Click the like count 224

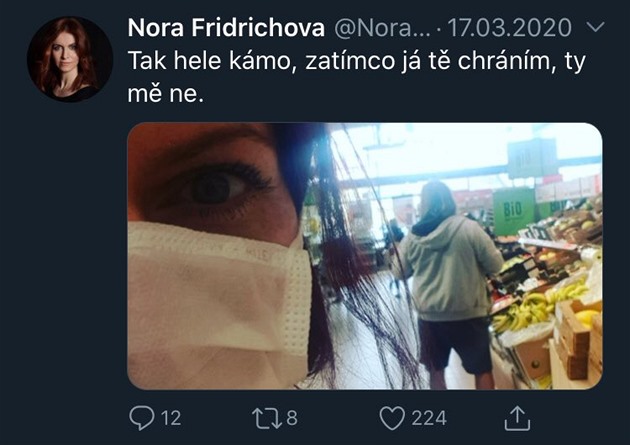(429, 418)
